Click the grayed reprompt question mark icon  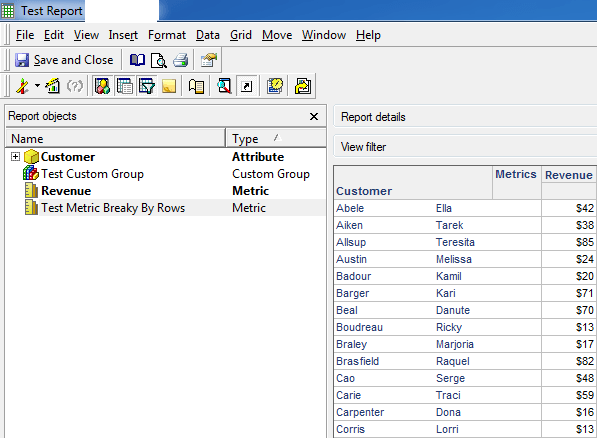pos(74,86)
